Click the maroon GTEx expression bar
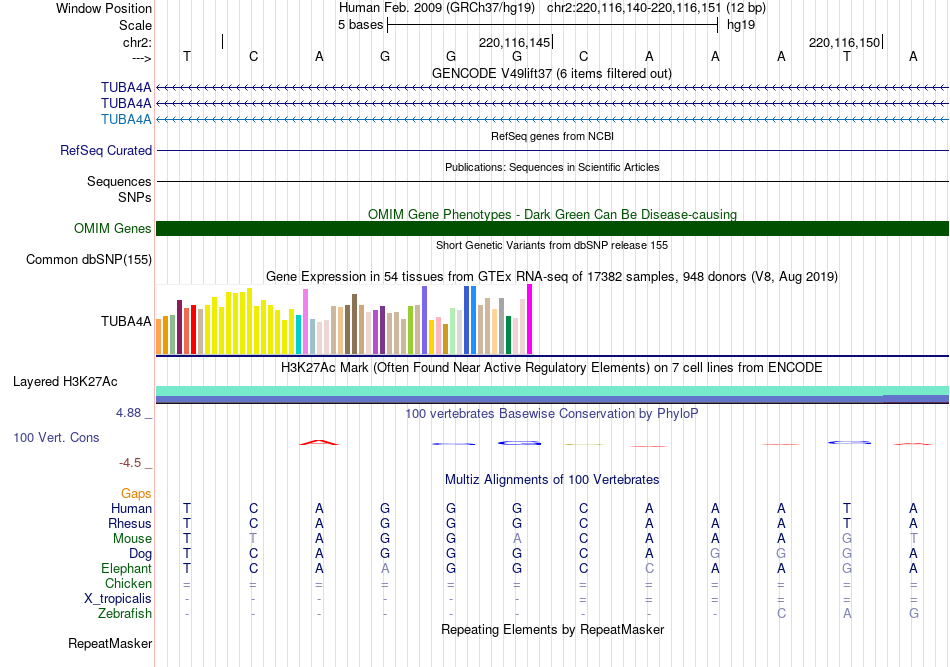 180,327
